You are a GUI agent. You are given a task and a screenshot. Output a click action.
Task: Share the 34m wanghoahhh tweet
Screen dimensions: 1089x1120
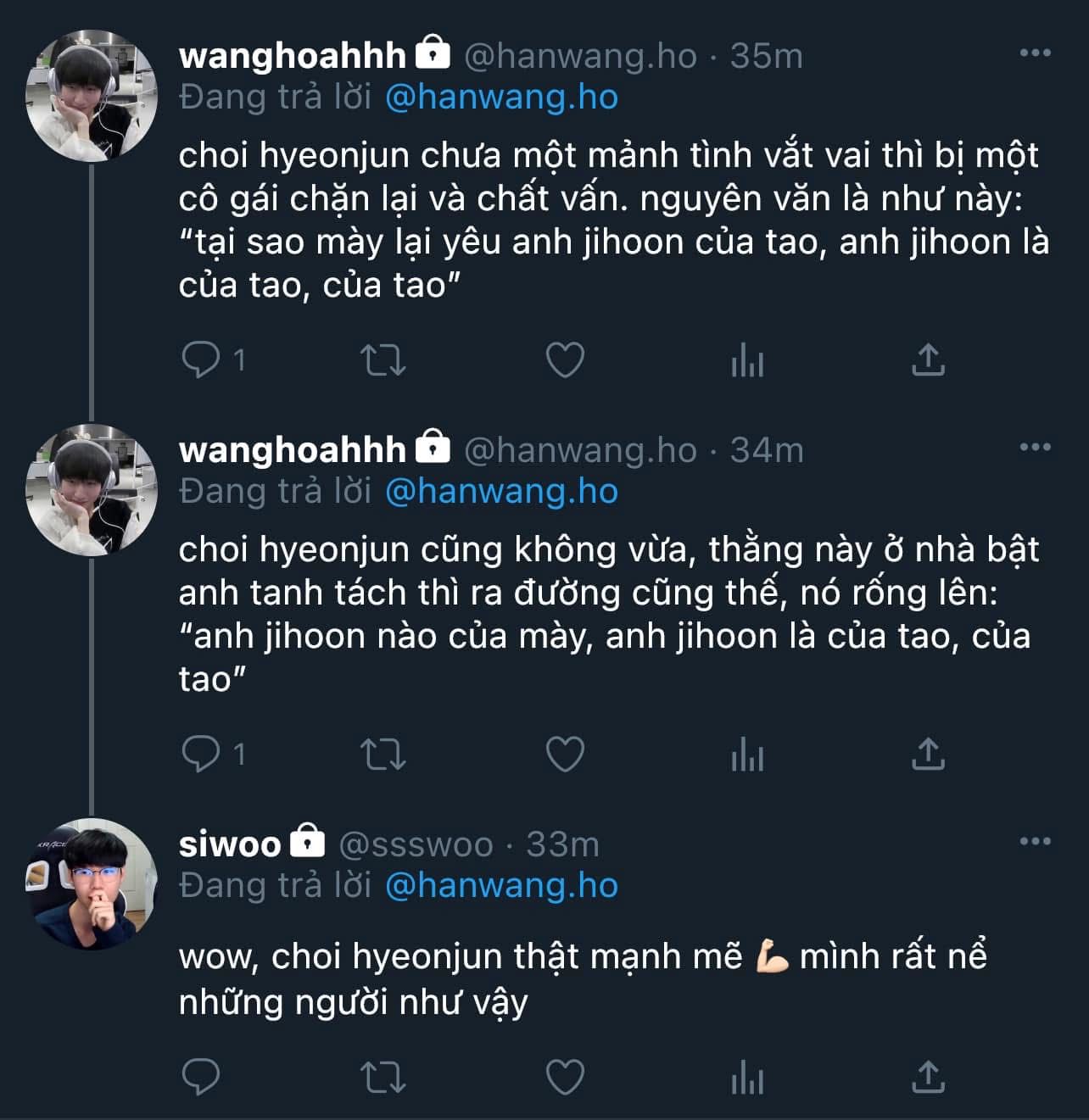pos(928,754)
